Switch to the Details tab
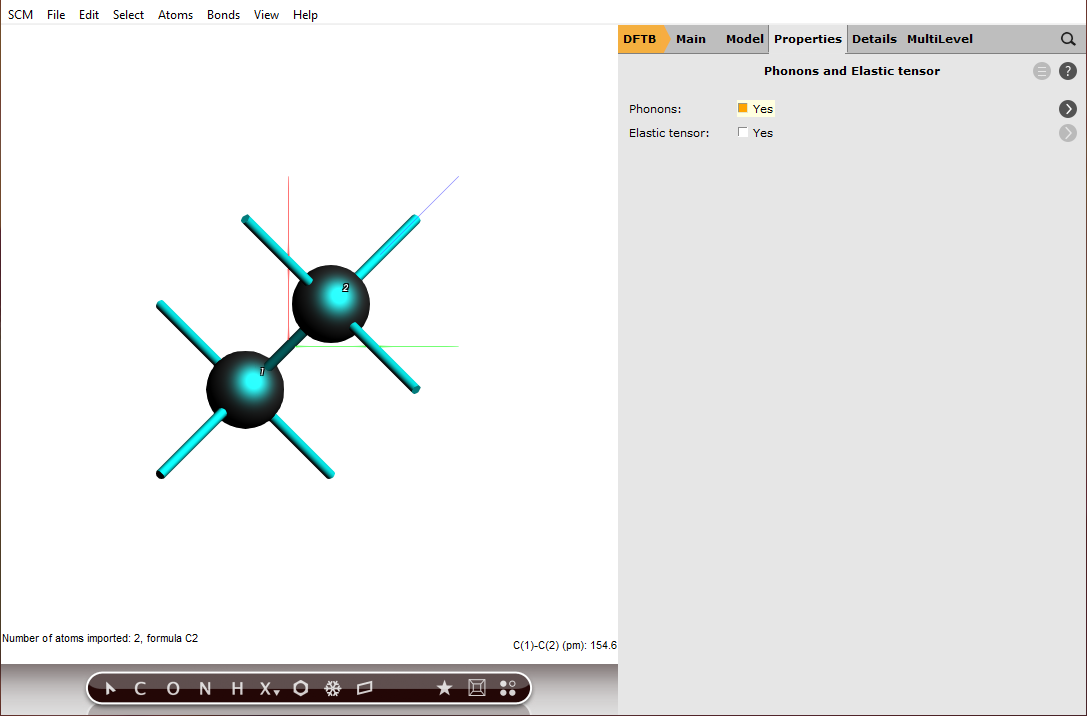1087x716 pixels. [x=874, y=40]
